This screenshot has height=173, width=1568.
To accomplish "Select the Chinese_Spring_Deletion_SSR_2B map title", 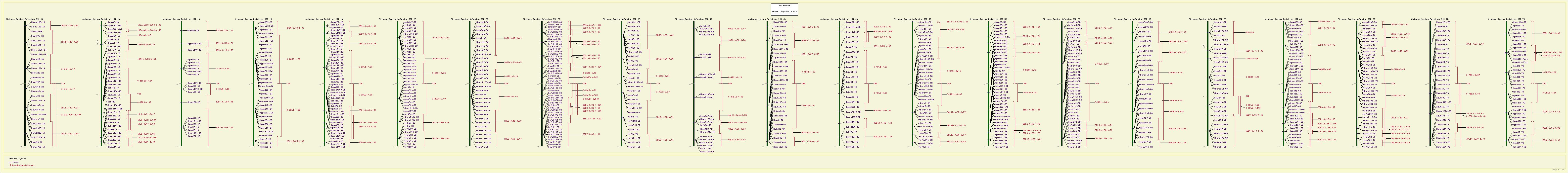I will click(x=324, y=19).
